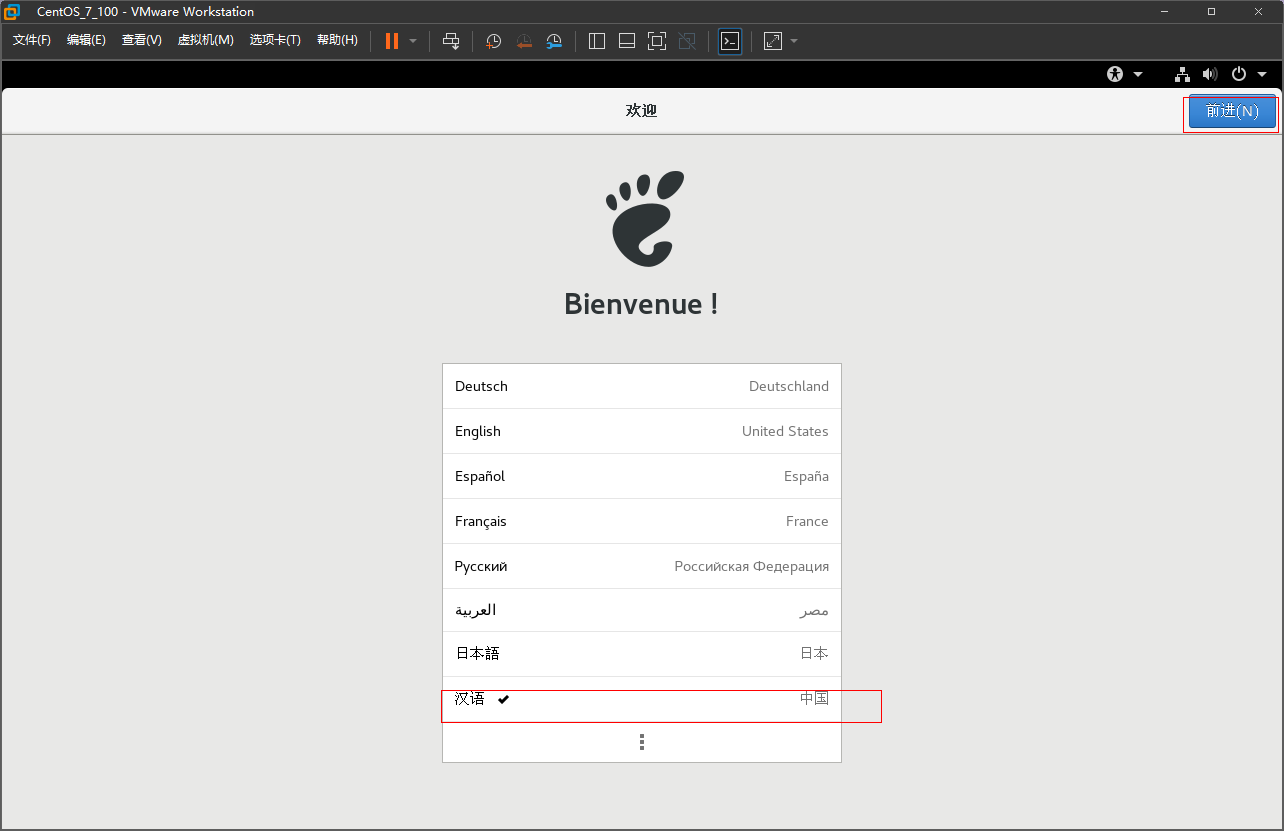This screenshot has width=1284, height=831.
Task: Revert the VM to its previous snapshot
Action: 524,41
